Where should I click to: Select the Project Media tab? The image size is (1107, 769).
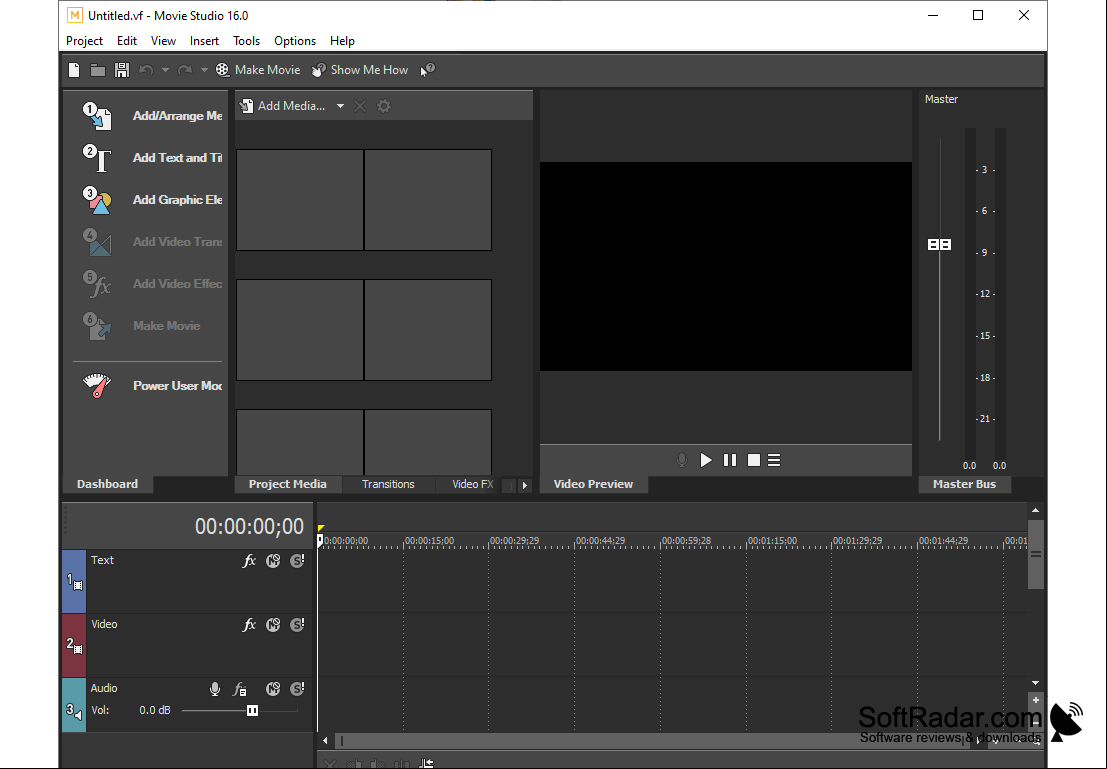click(288, 484)
